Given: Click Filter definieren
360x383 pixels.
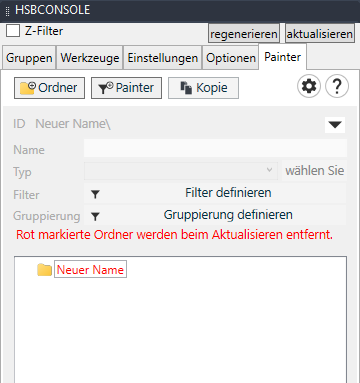Looking at the screenshot, I should click(215, 193).
